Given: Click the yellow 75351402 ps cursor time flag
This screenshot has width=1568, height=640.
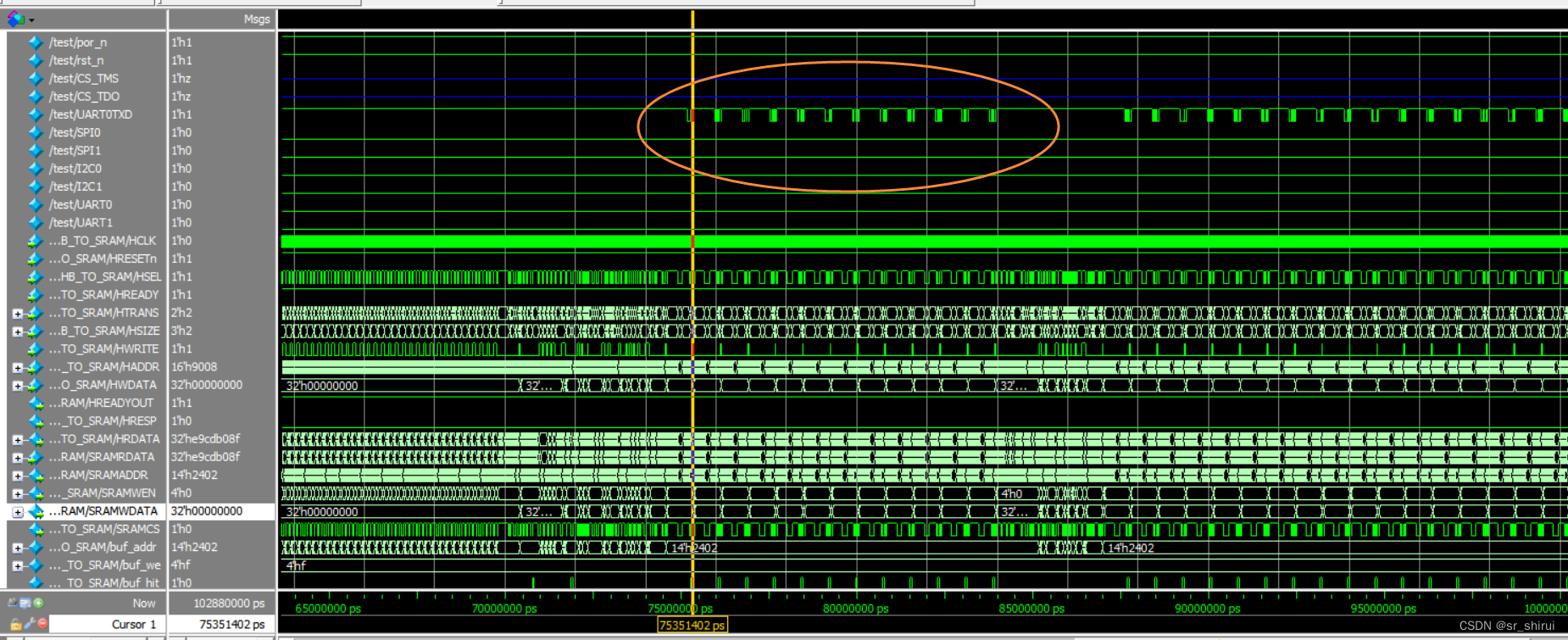Looking at the screenshot, I should pos(692,626).
